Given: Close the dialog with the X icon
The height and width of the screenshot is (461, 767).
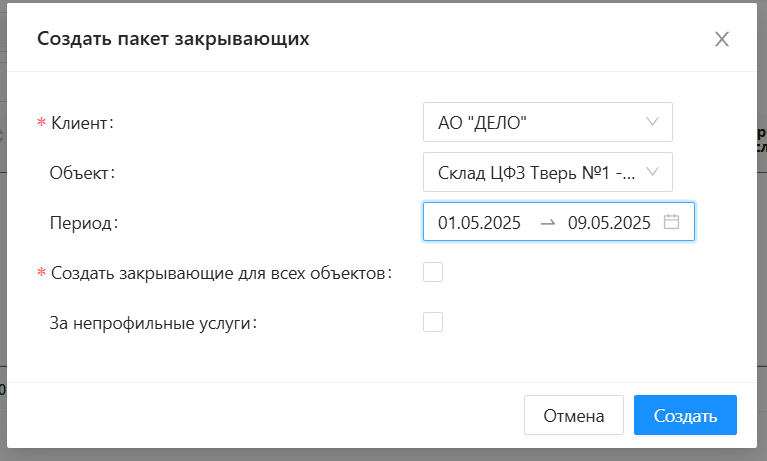Looking at the screenshot, I should click(x=722, y=40).
